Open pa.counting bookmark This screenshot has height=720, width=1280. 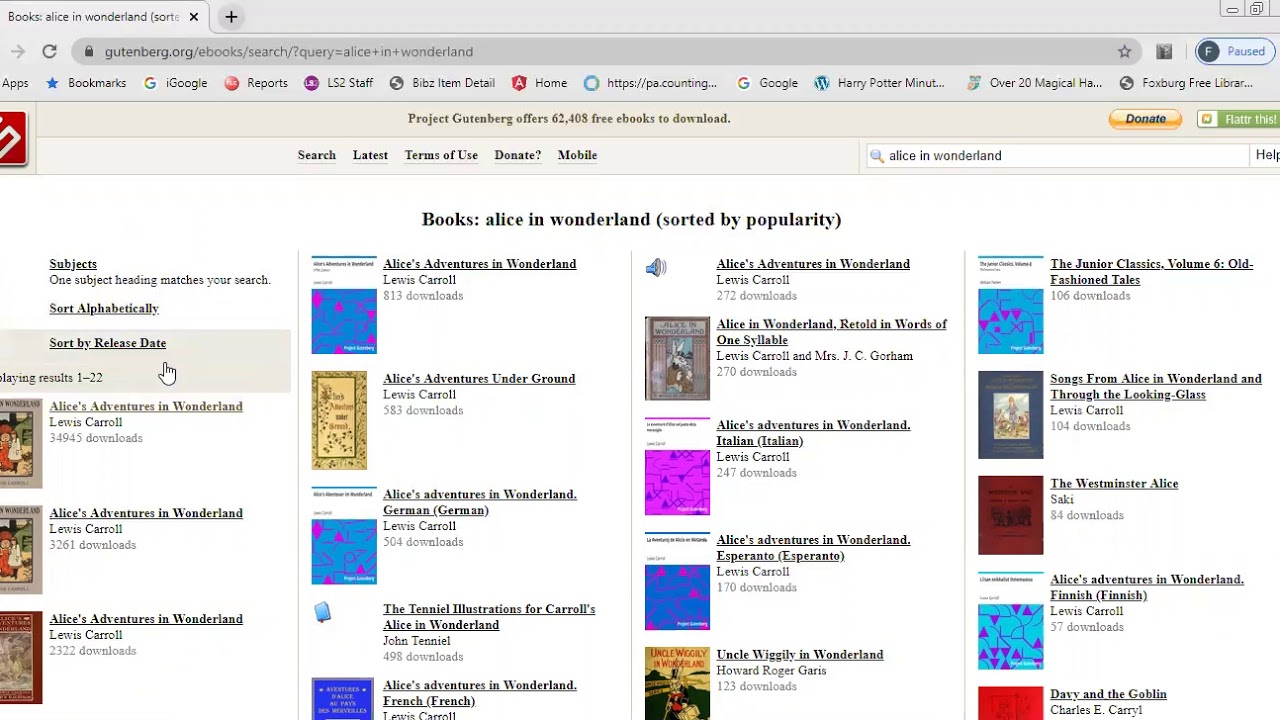(x=651, y=83)
